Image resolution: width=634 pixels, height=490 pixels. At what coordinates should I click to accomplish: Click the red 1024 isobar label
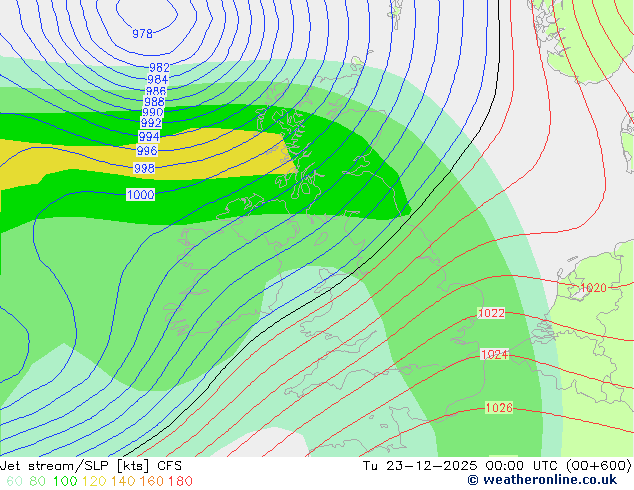pos(494,355)
